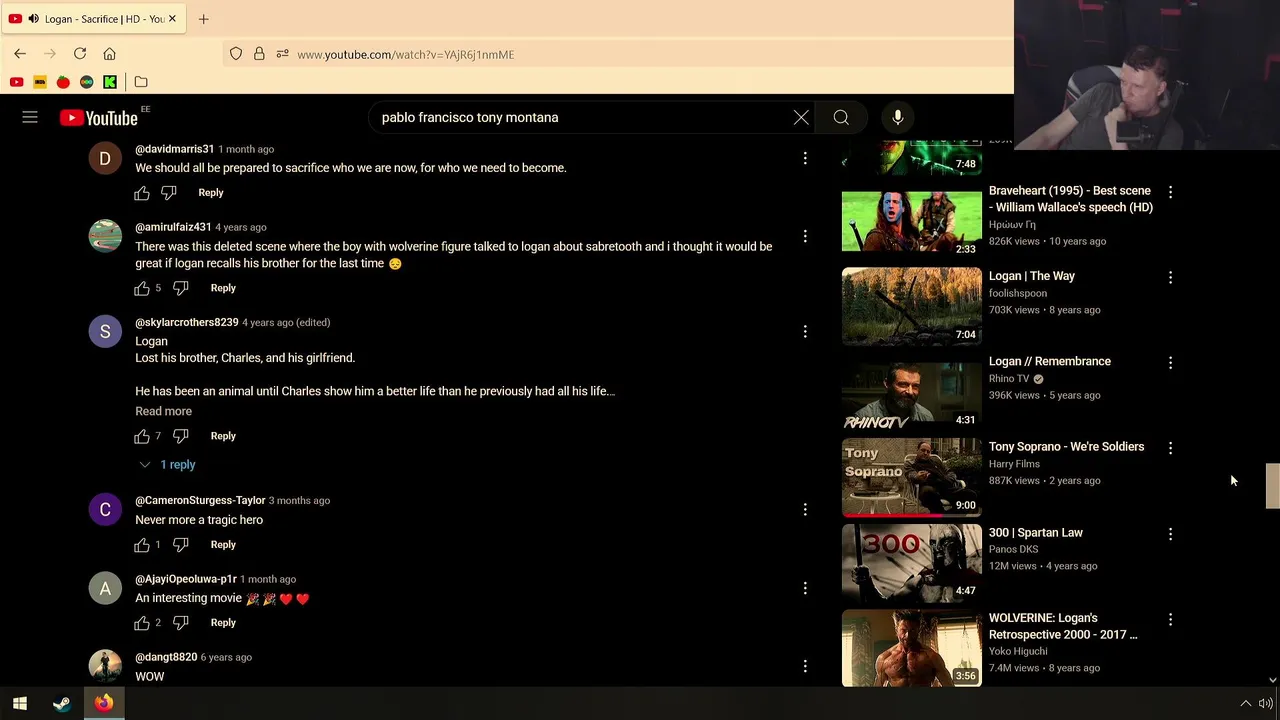
Task: Open Steam from the taskbar
Action: tap(62, 703)
